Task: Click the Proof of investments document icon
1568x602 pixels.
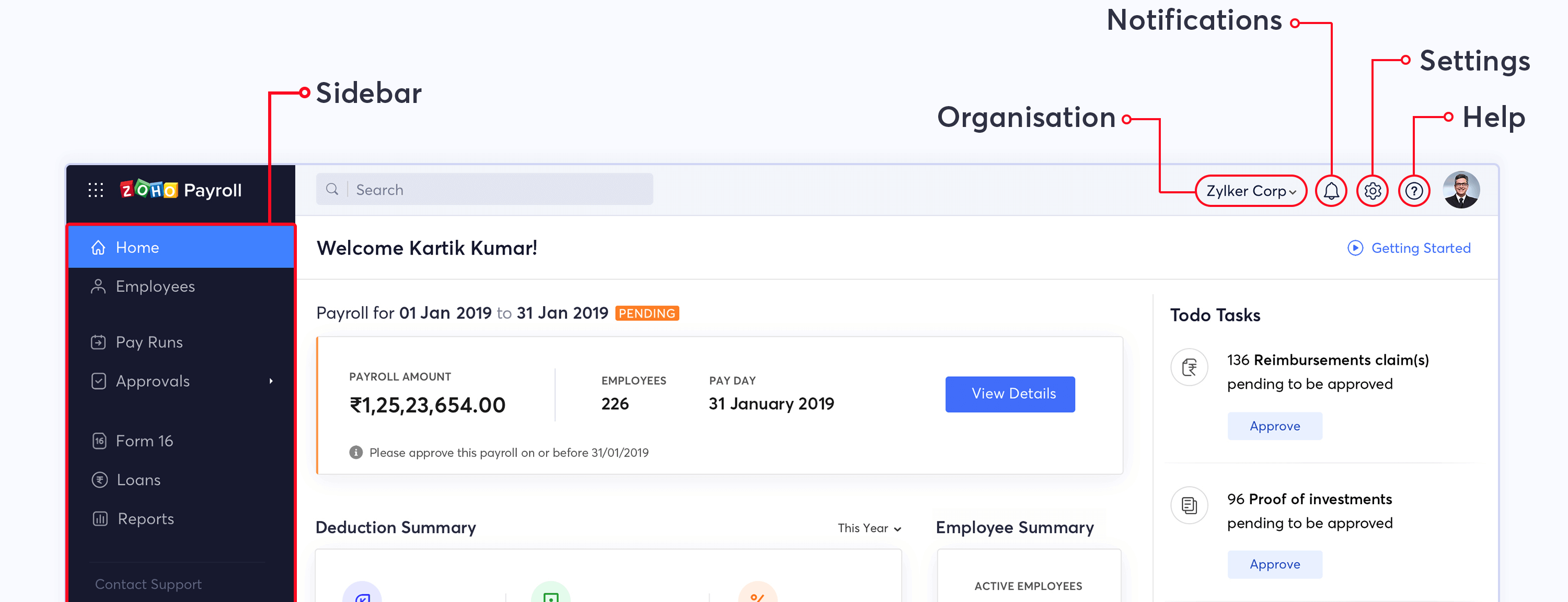Action: 1189,505
